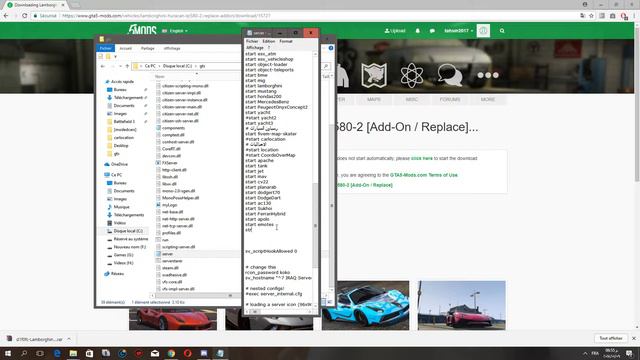Open the Mail app on taskbar
This screenshot has height=360, width=640.
click(x=155, y=353)
